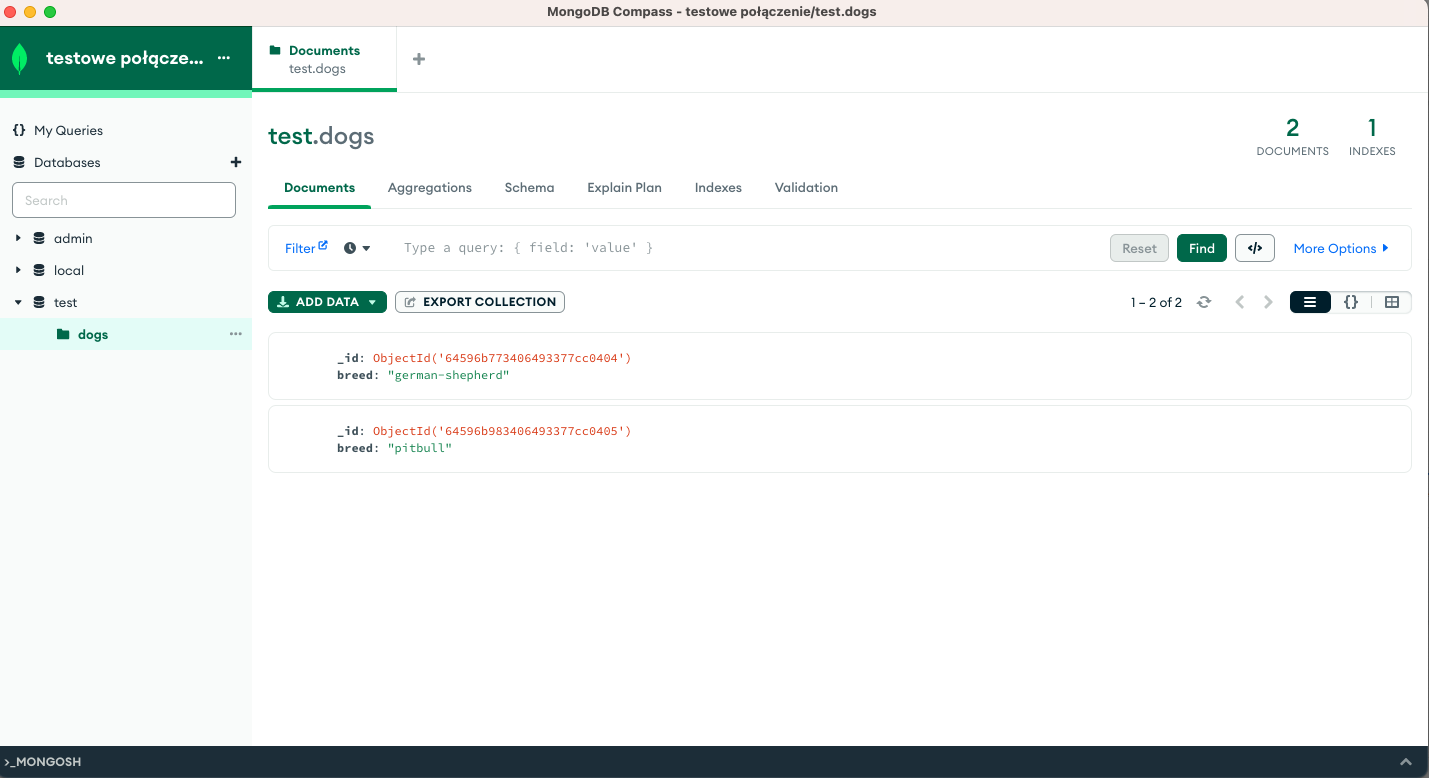Open query history clock dropdown

(357, 248)
